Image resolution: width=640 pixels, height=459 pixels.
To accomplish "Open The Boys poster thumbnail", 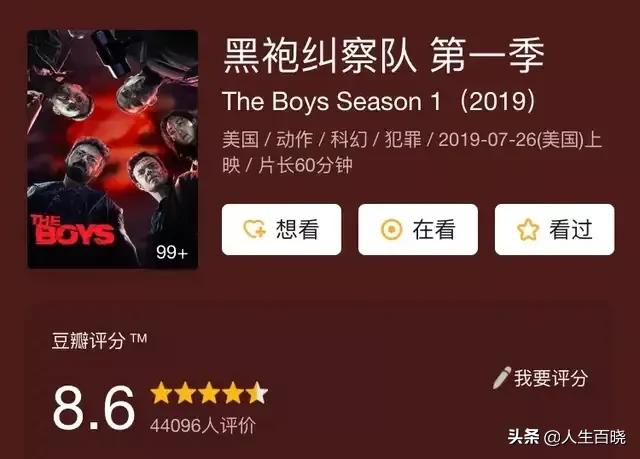I will click(x=113, y=149).
